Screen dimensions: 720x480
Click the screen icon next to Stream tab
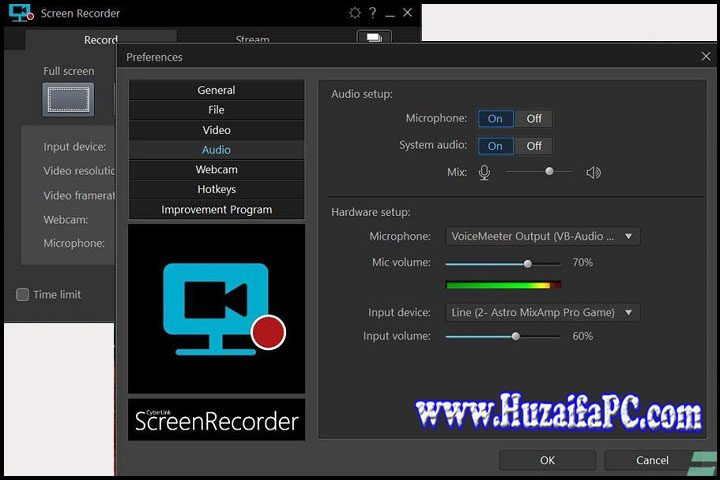point(374,37)
